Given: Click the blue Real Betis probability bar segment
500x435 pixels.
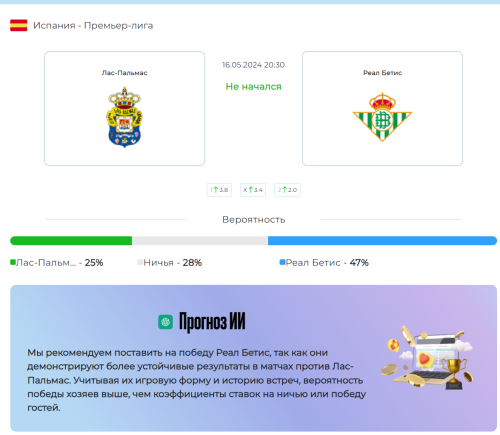Looking at the screenshot, I should [382, 241].
